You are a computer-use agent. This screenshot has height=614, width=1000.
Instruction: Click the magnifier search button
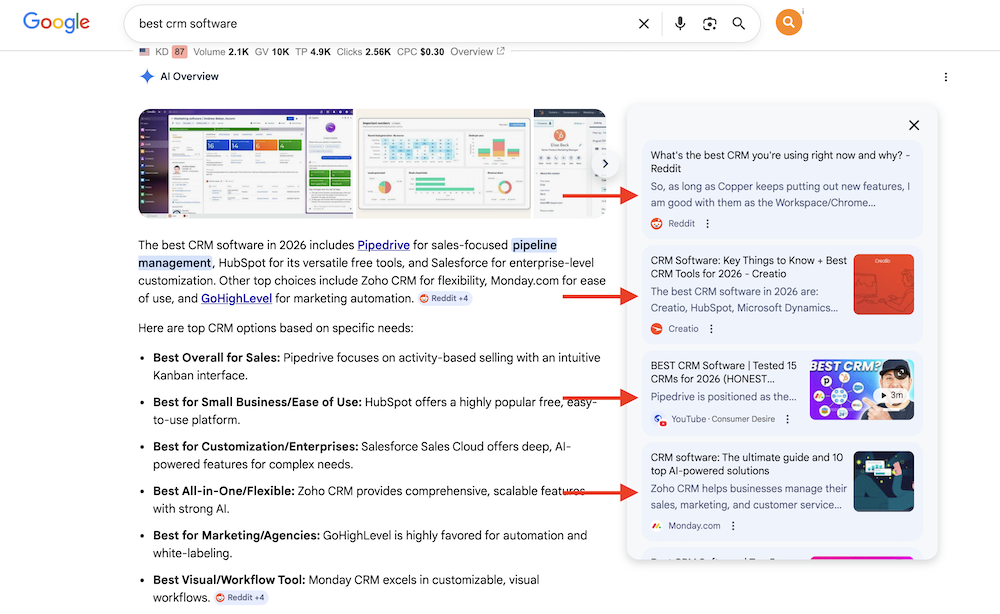coord(739,24)
